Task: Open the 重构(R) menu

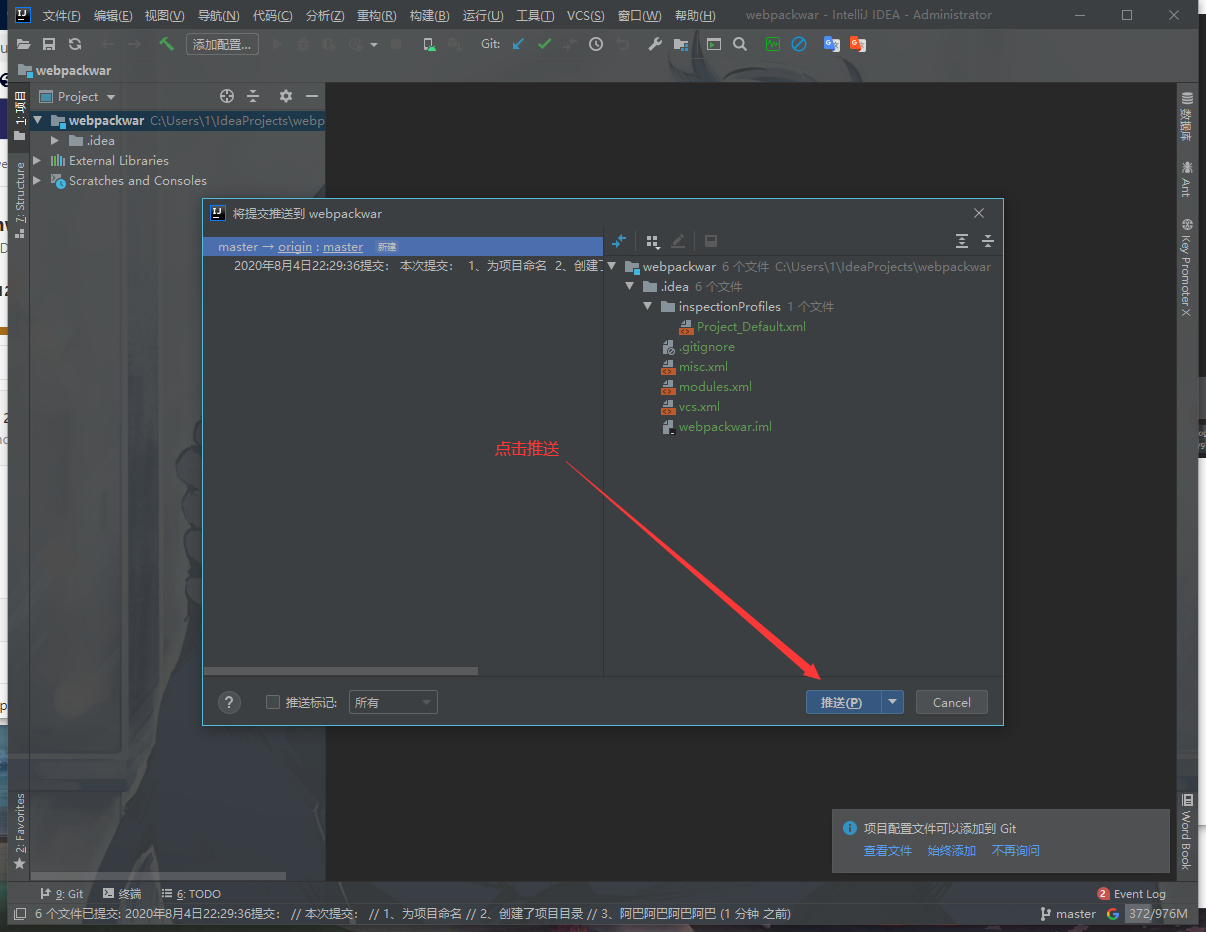Action: click(376, 15)
